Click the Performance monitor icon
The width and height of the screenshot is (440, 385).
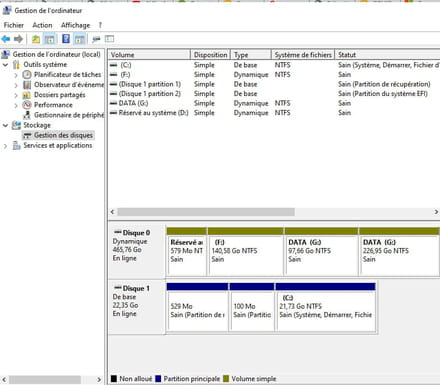pyautogui.click(x=27, y=105)
